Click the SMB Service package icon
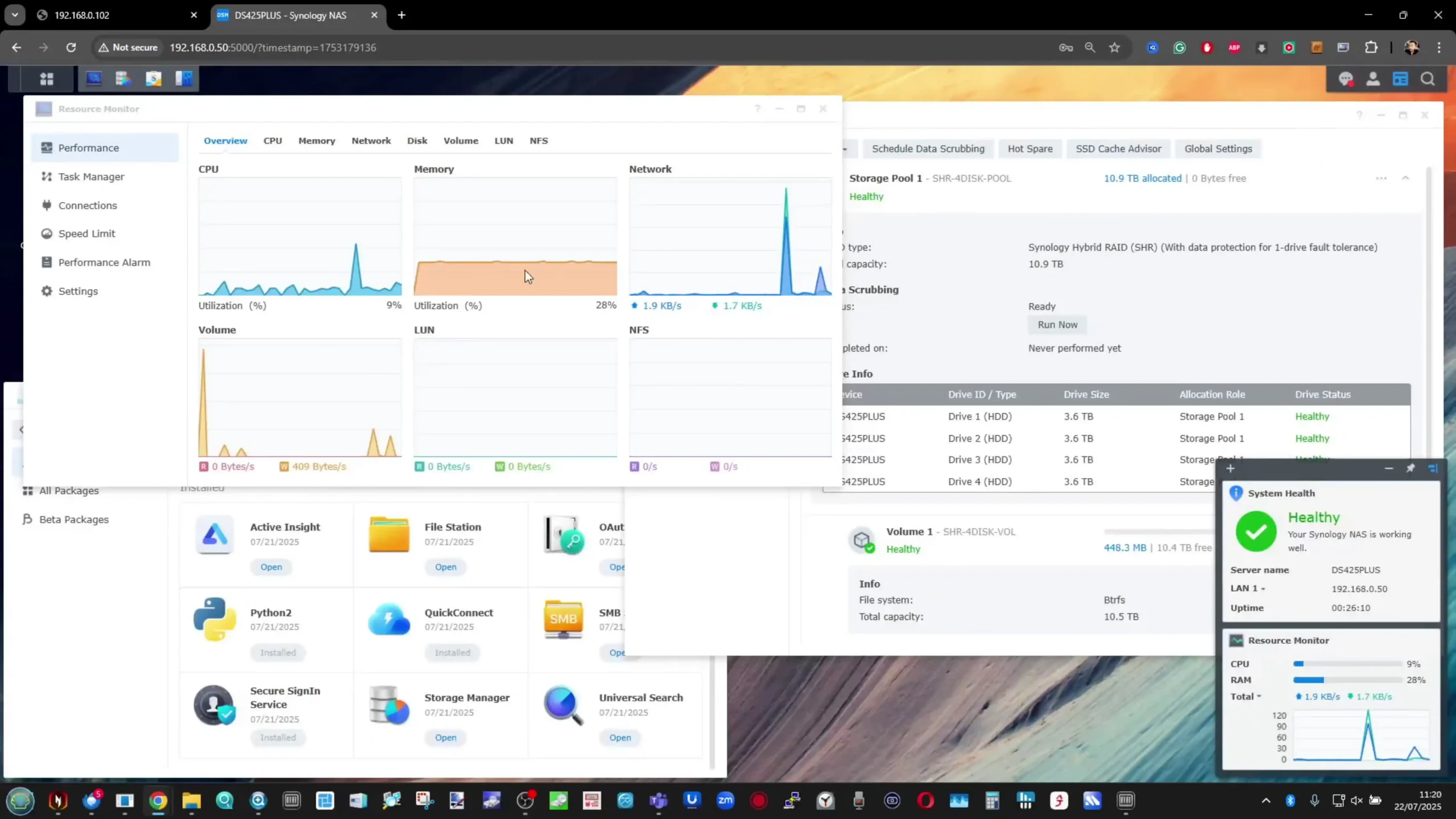This screenshot has height=819, width=1456. tap(563, 619)
